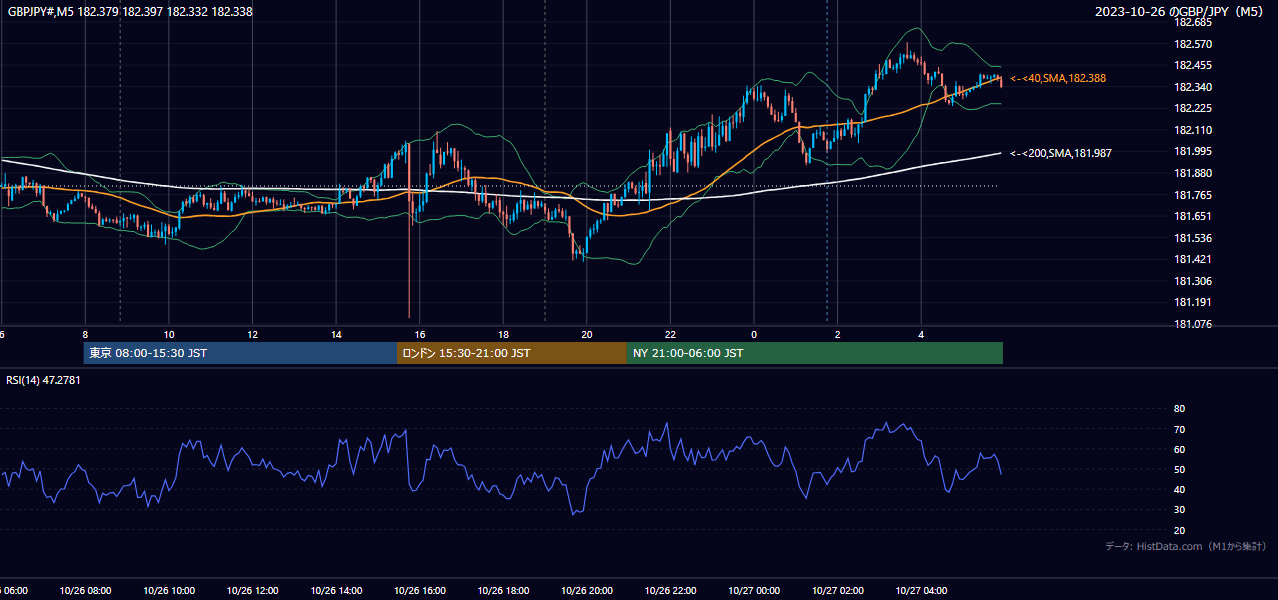Click price axis value 181.765
The image size is (1278, 600).
(1194, 195)
